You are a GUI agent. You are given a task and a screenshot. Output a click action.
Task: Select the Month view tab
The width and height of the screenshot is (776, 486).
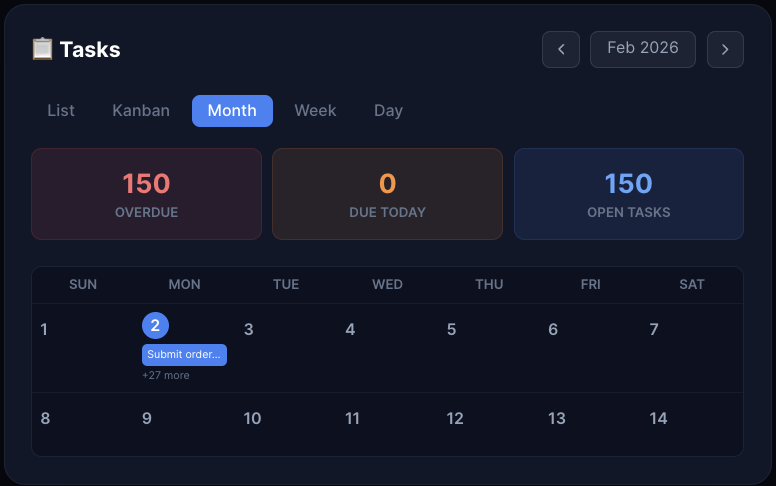tap(232, 111)
